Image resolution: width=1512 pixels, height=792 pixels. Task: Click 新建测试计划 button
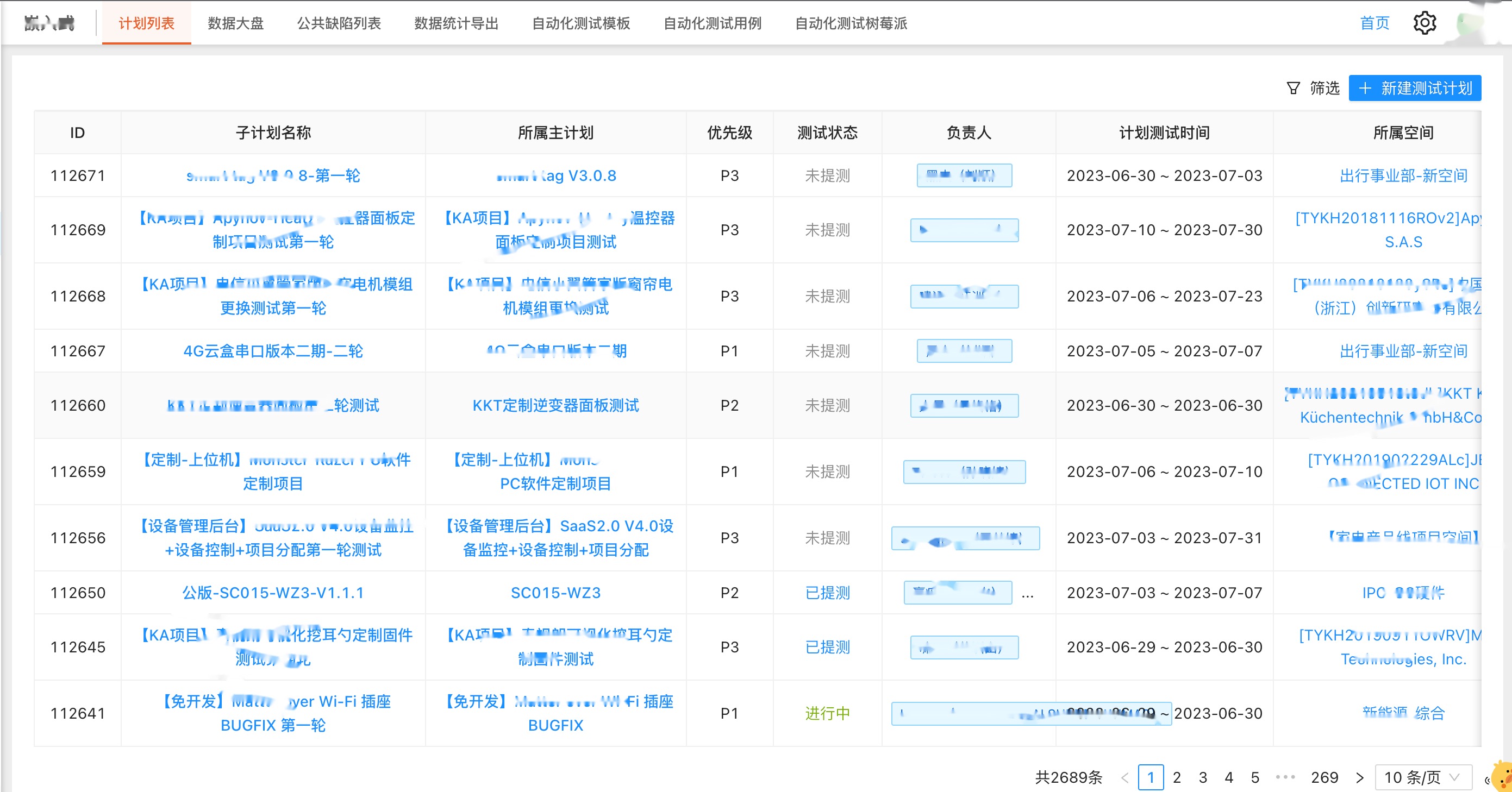tap(1415, 89)
